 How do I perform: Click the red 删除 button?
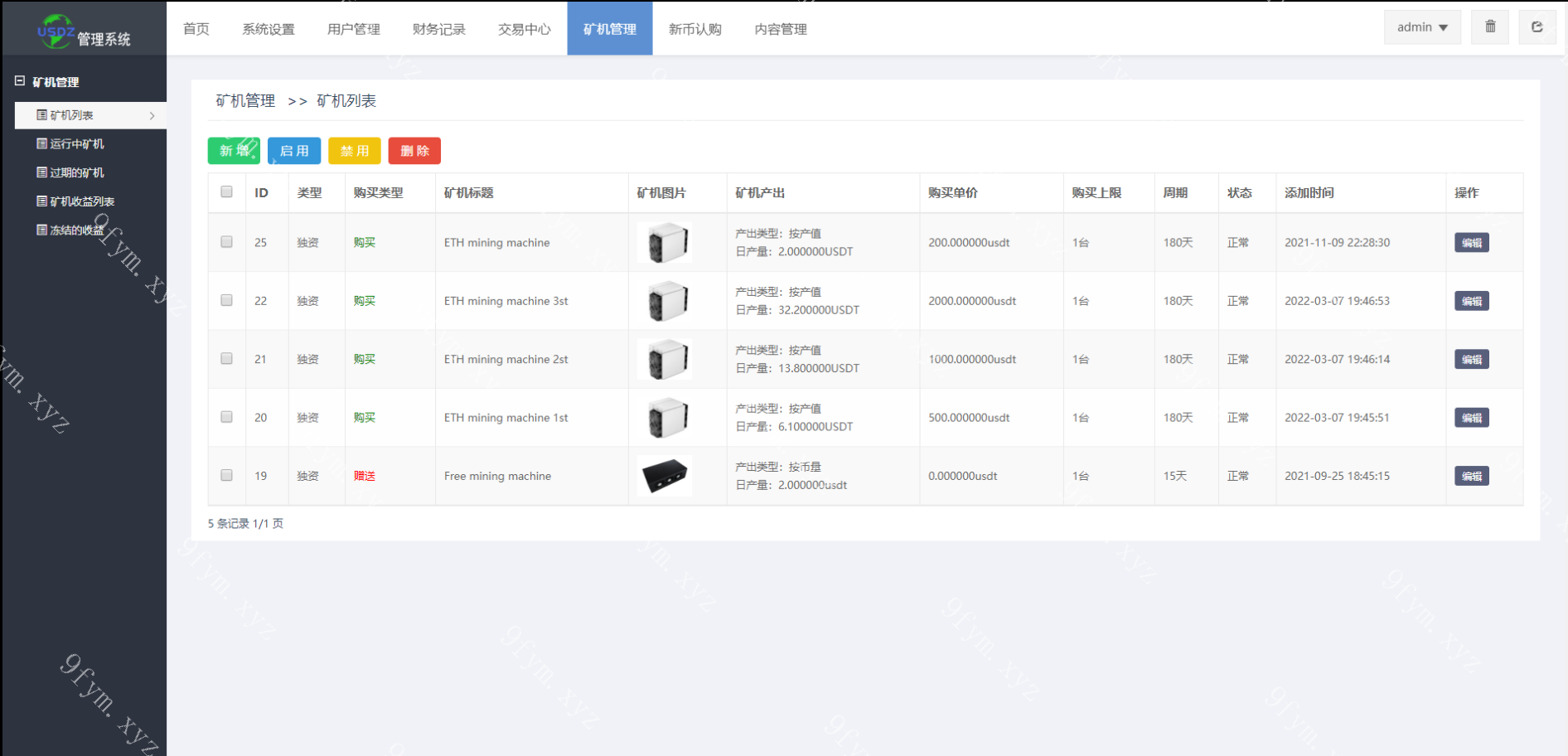[414, 151]
